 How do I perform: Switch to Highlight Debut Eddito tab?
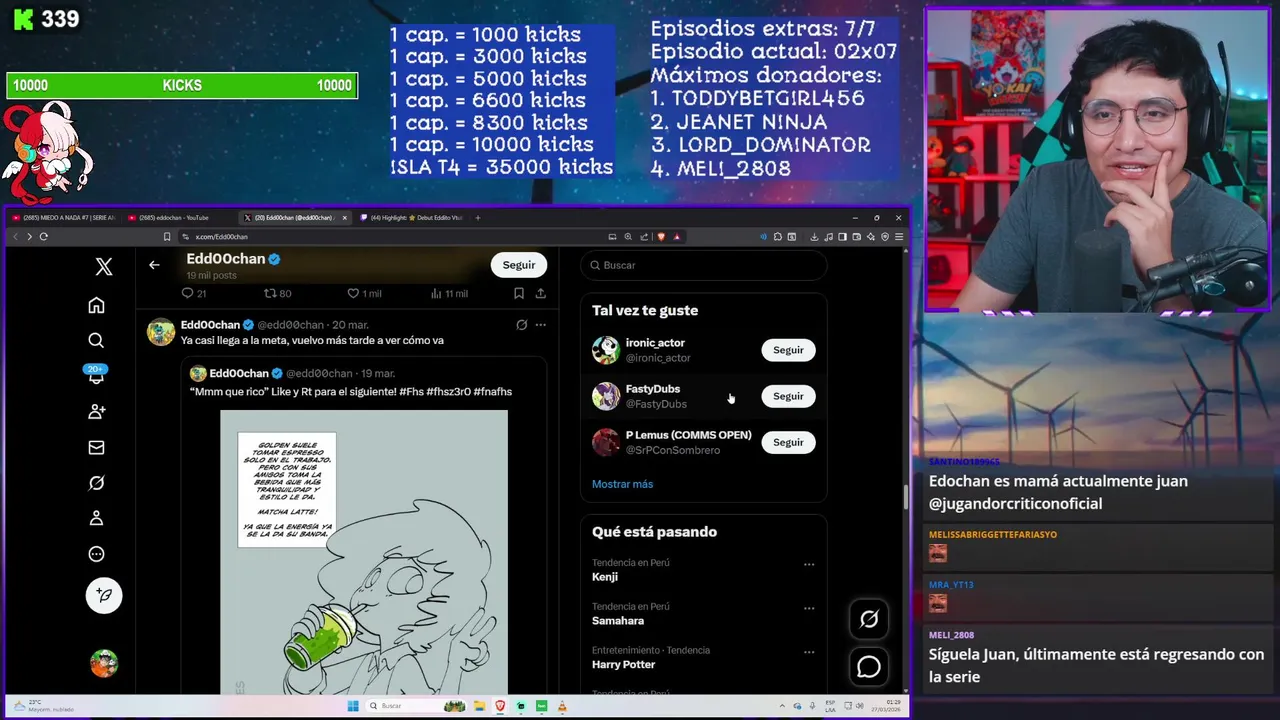411,217
